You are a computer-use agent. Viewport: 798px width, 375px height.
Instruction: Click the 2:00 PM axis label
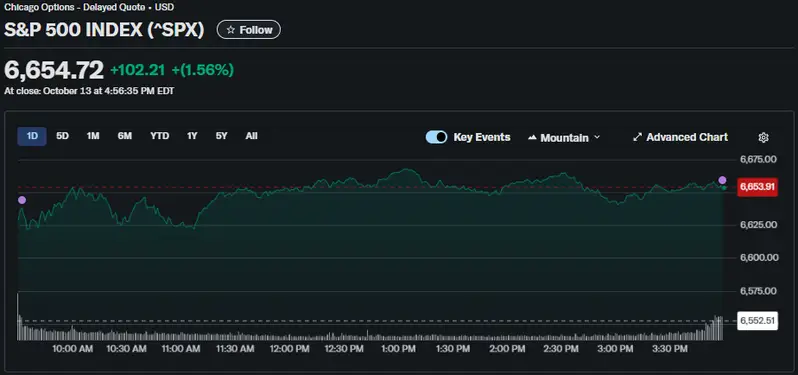point(507,349)
